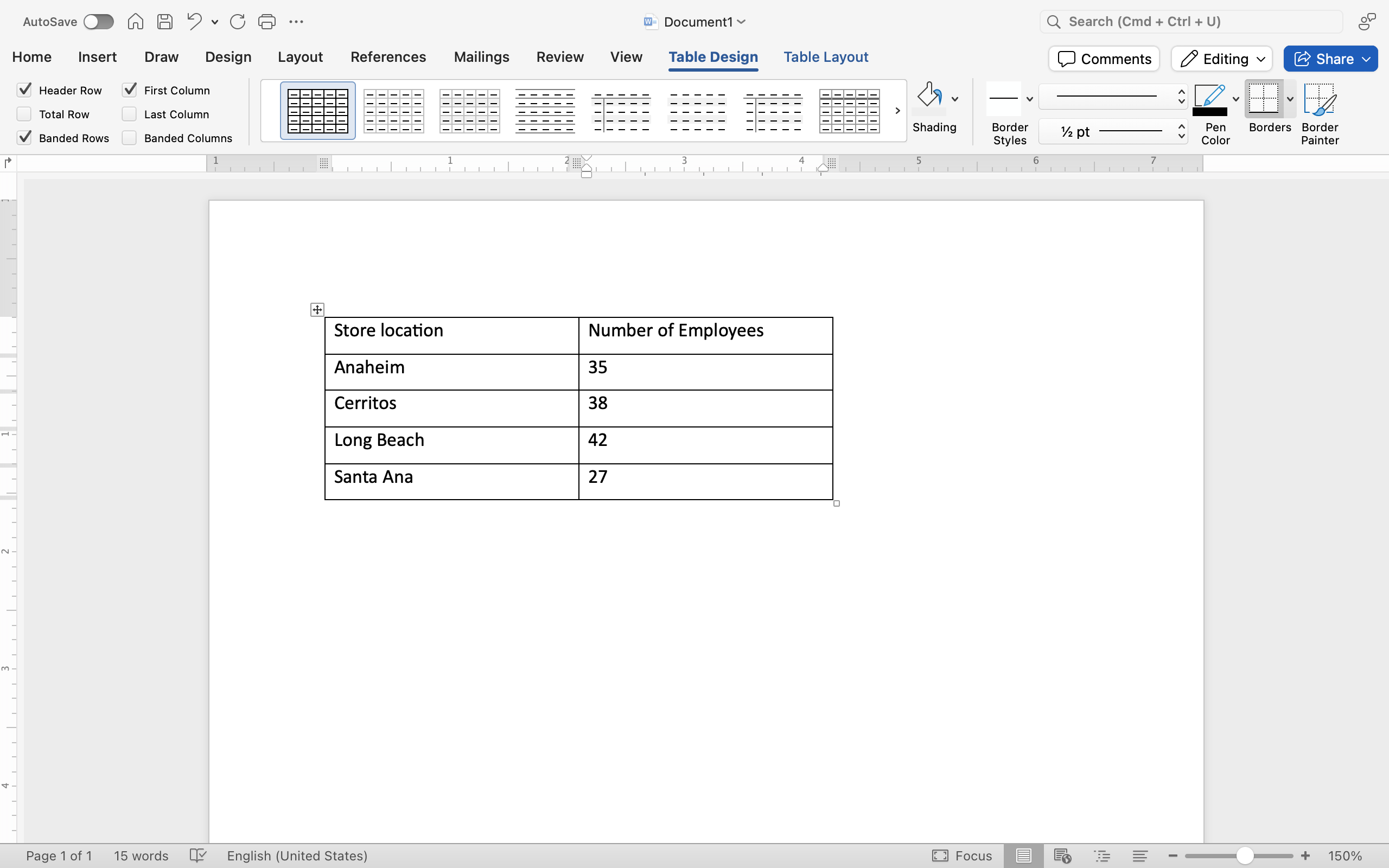Open the line style selector
The width and height of the screenshot is (1389, 868).
pos(1113,97)
